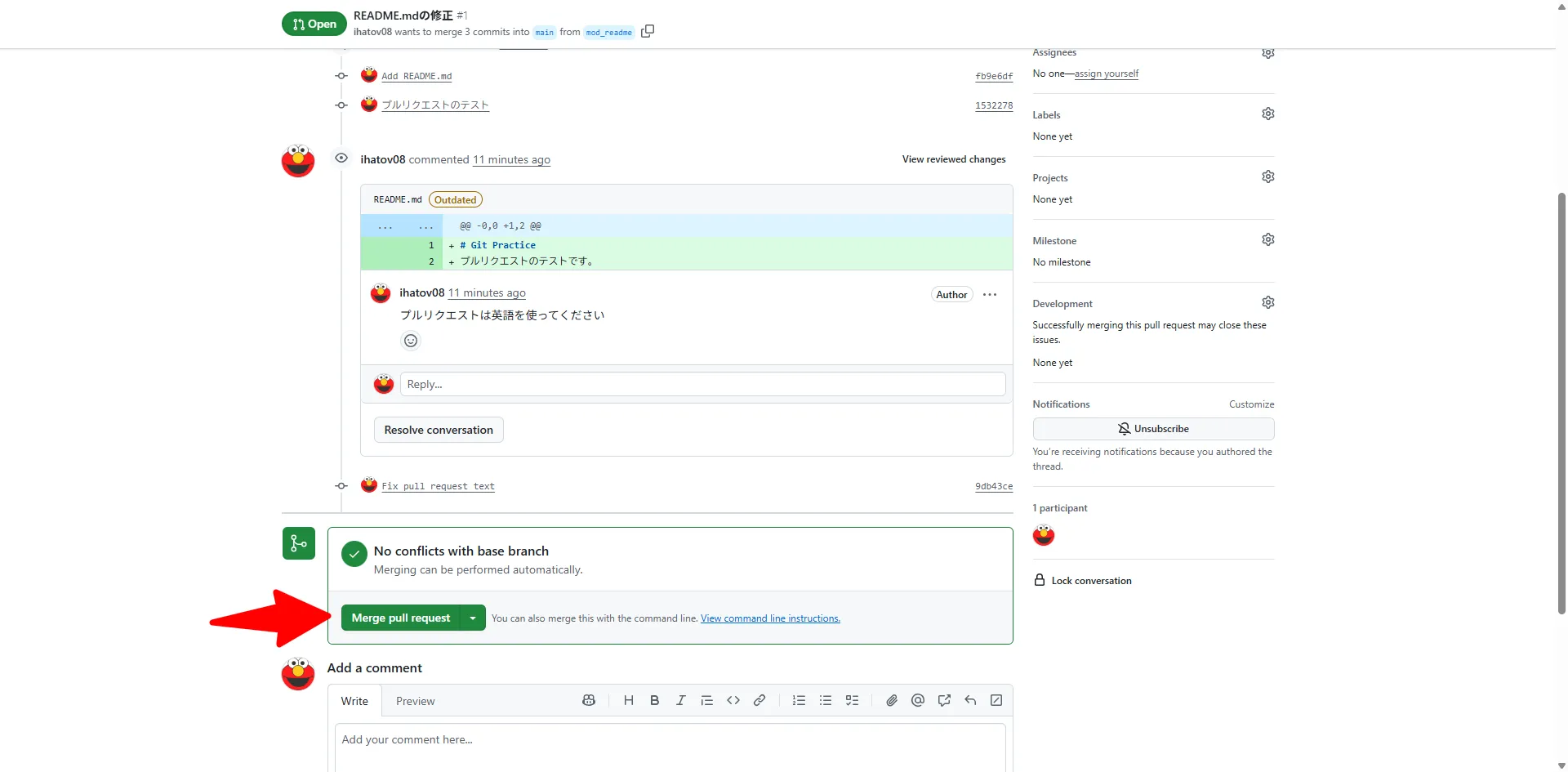The image size is (1568, 772).
Task: Click in the Reply input field
Action: (702, 384)
